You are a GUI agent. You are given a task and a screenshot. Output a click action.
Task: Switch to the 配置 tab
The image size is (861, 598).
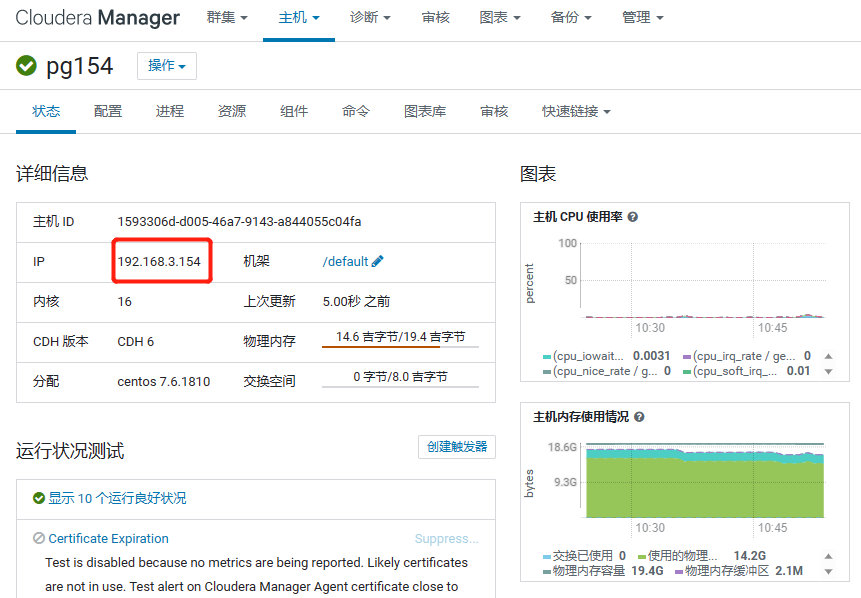(x=108, y=111)
